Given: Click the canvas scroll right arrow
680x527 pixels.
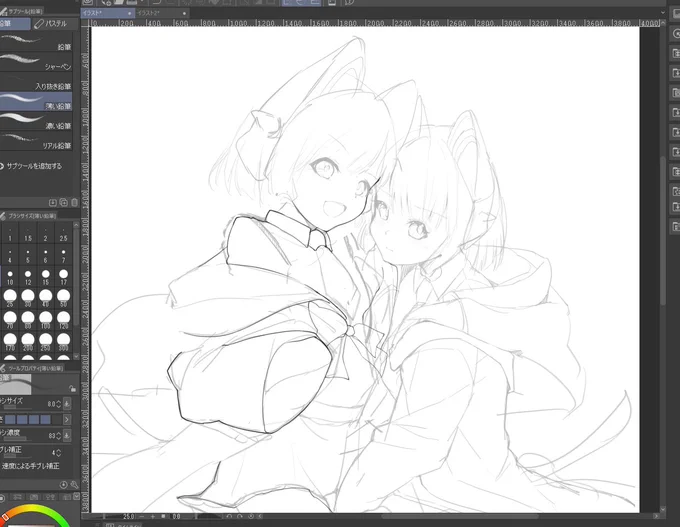Looking at the screenshot, I should point(656,516).
